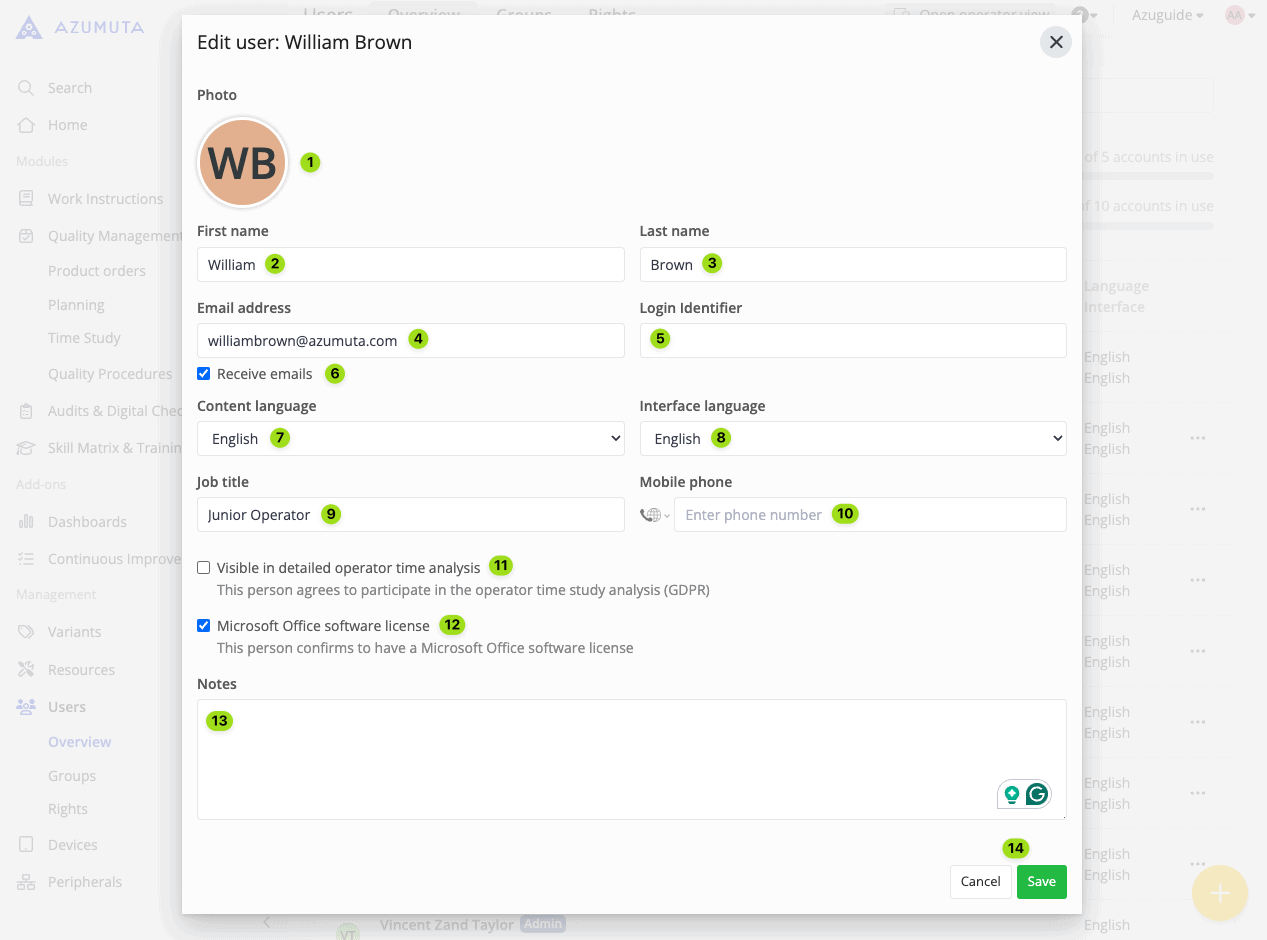Select Rights in the sidebar menu
The width and height of the screenshot is (1267, 940).
[68, 809]
